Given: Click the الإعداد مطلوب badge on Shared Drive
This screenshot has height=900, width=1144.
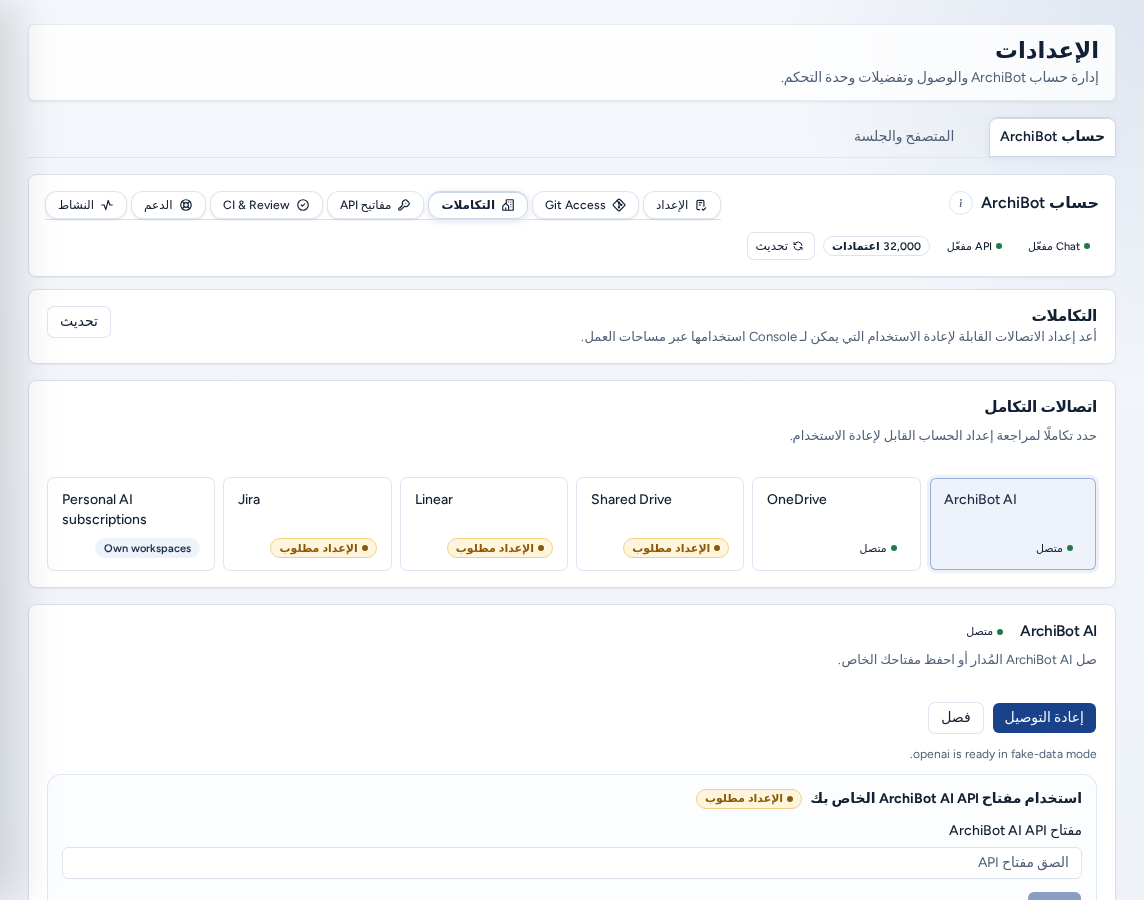Looking at the screenshot, I should [x=676, y=548].
